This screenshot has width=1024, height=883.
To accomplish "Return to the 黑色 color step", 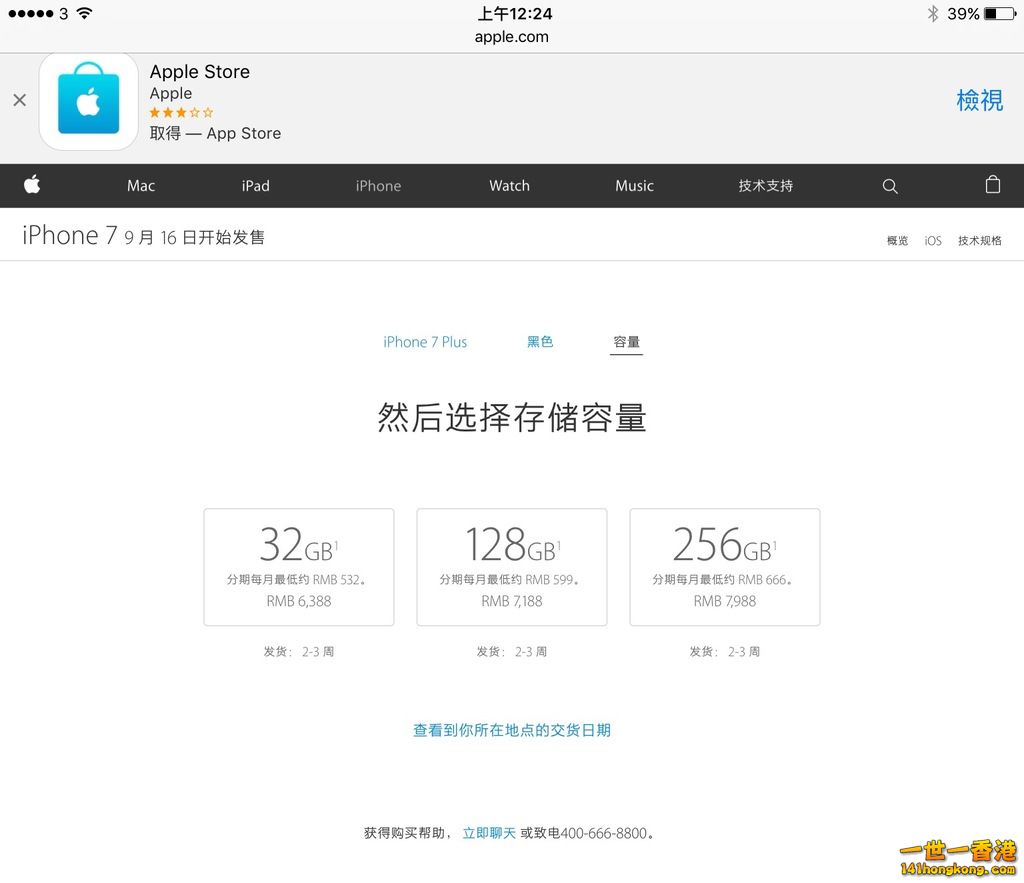I will (540, 342).
